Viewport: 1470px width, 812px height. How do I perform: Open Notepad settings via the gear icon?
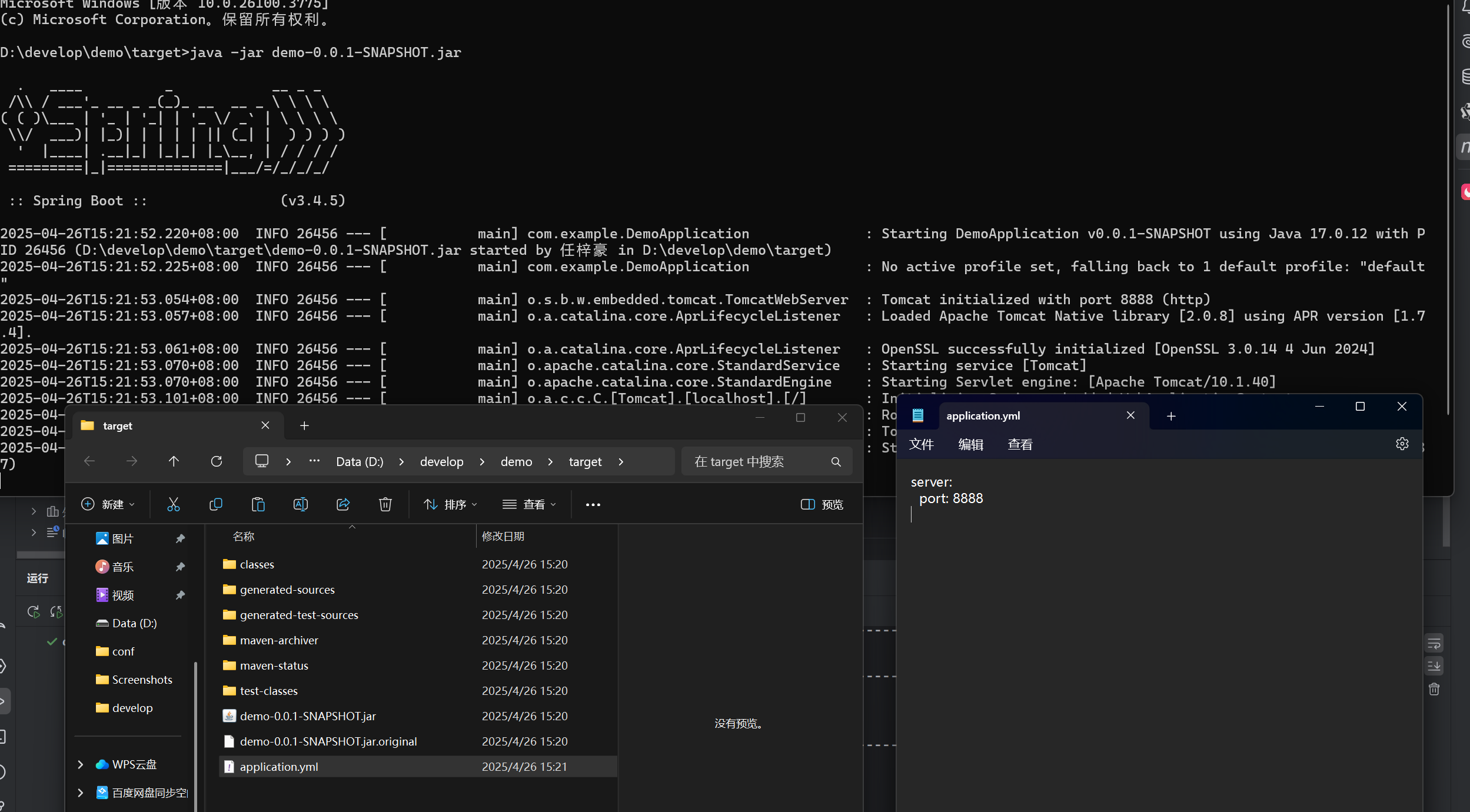click(1402, 444)
